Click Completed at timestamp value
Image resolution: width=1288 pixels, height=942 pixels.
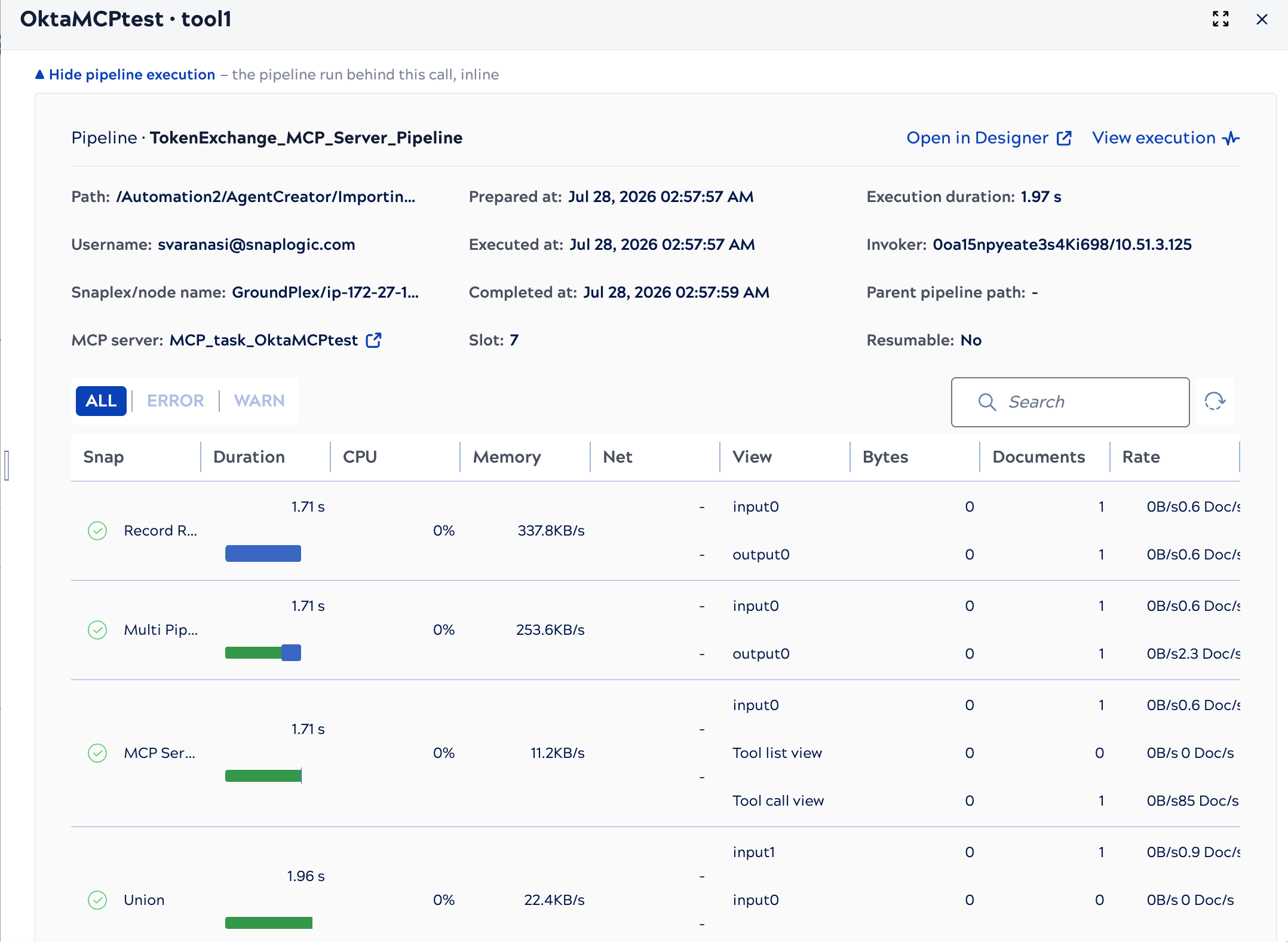point(676,292)
